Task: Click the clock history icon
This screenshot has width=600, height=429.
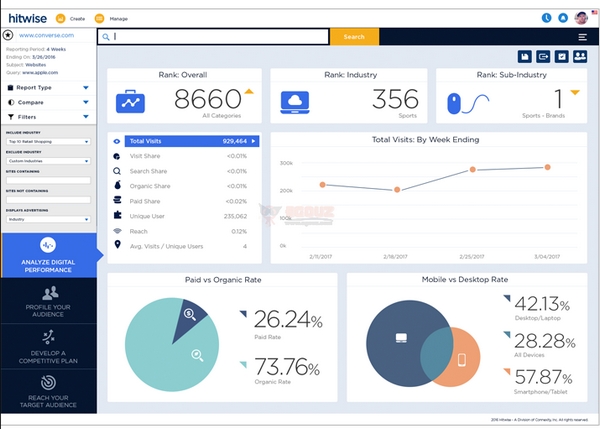Action: click(546, 17)
